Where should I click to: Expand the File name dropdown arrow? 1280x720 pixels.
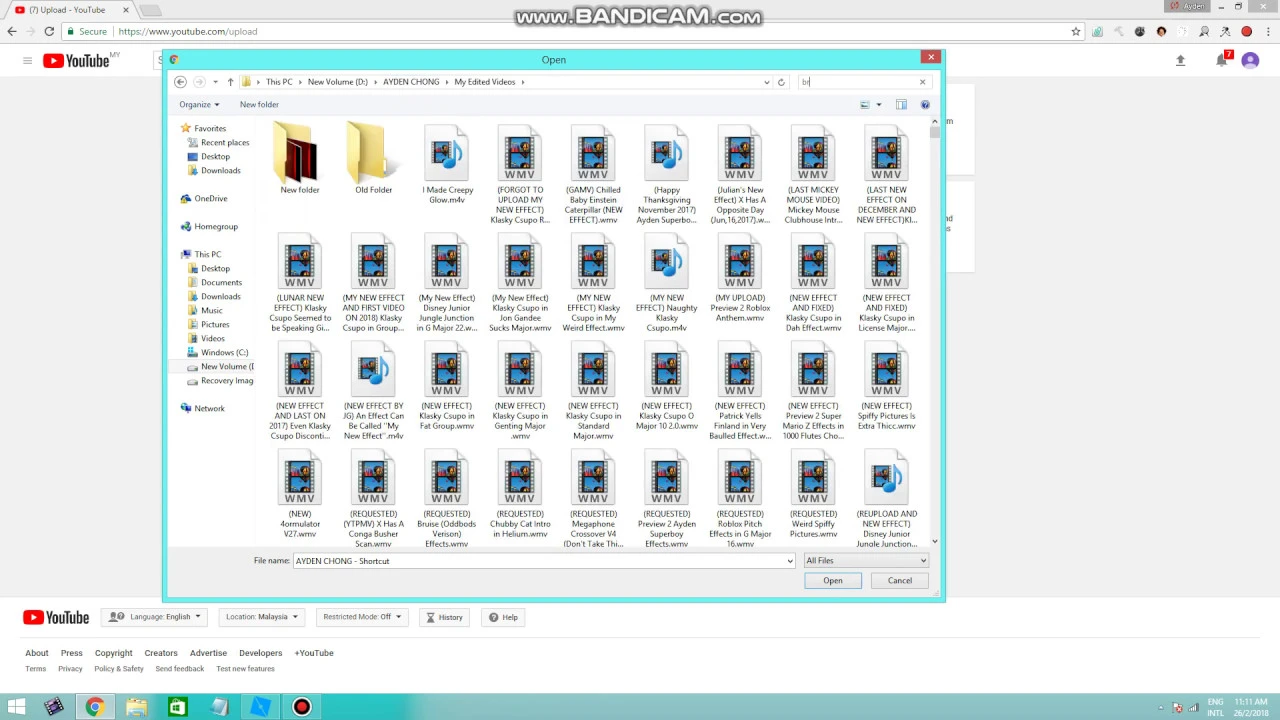[x=790, y=561]
